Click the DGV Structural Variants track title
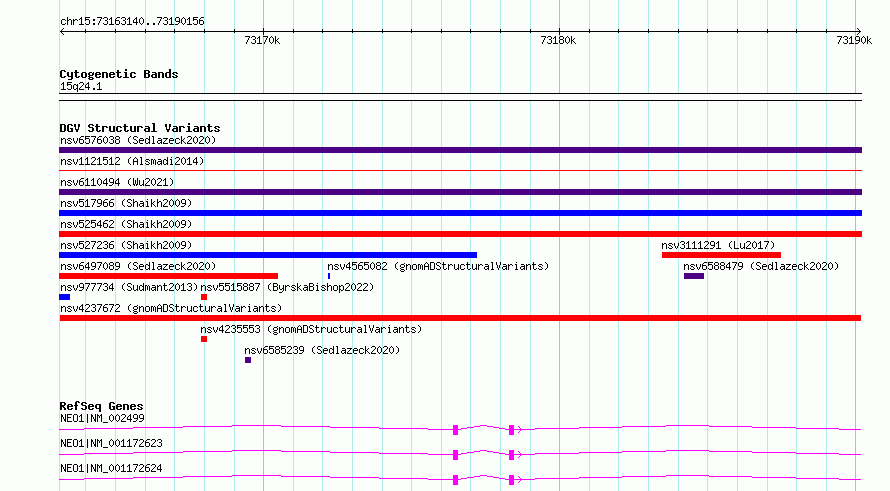The image size is (890, 491). [140, 128]
